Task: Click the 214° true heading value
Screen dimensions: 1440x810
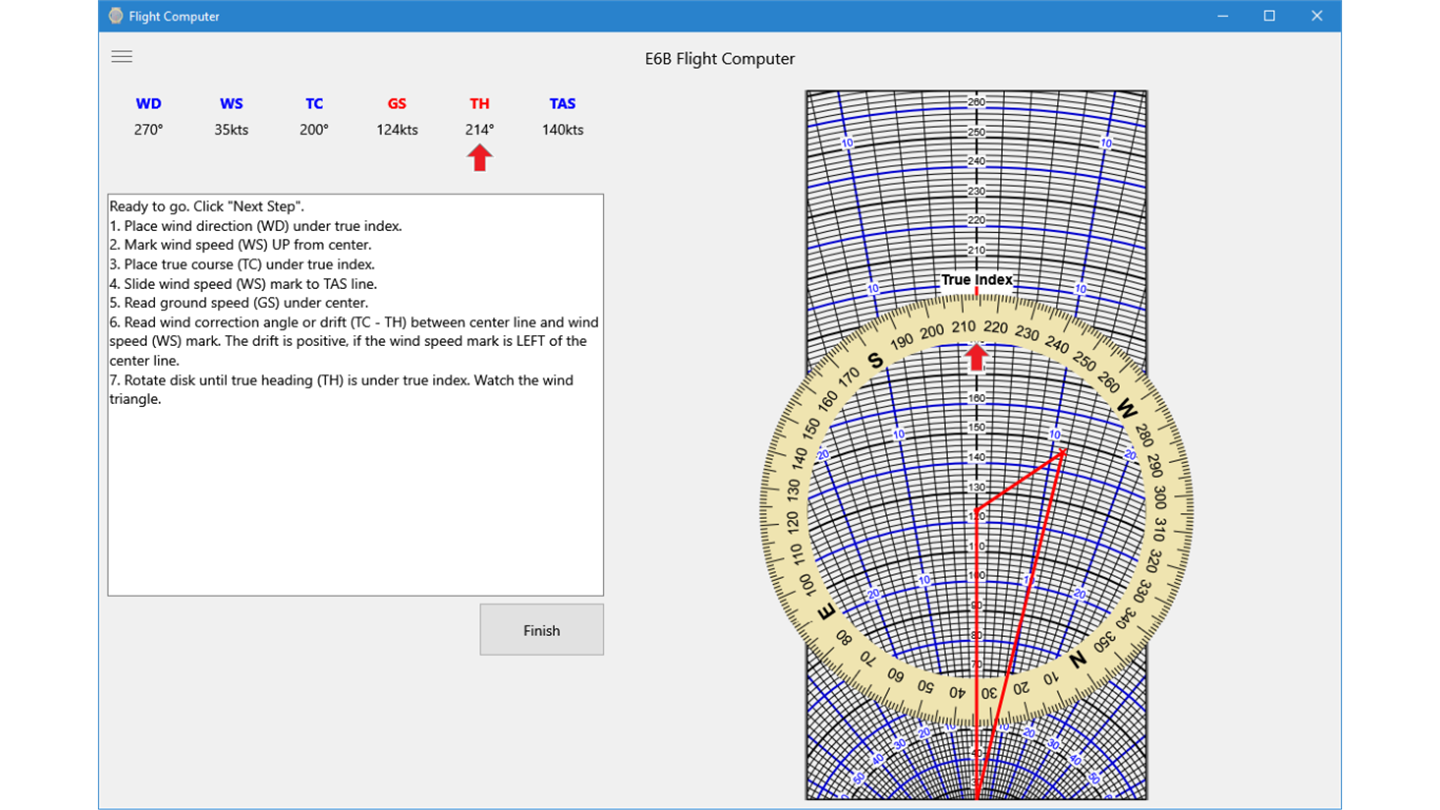Action: 480,130
